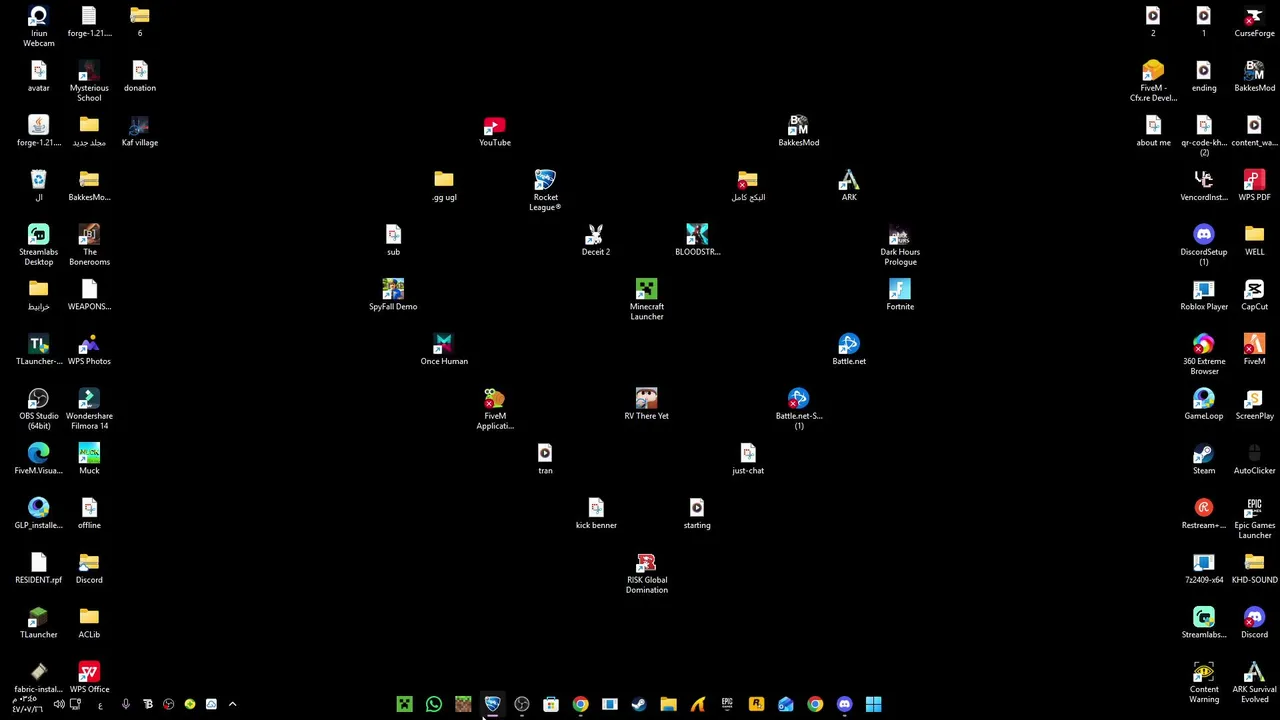Select The Bonerooms game icon
1280x720 pixels.
(89, 245)
